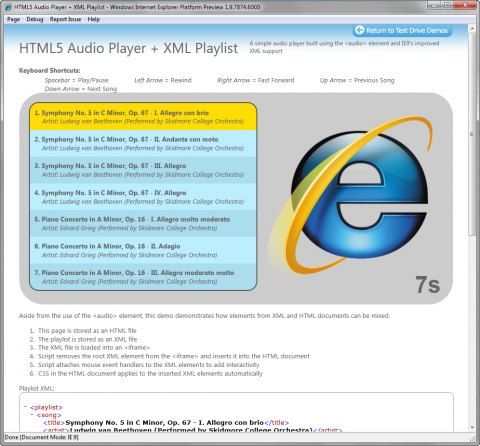Click the Right Arrow = Fast Forward text

(x=256, y=80)
